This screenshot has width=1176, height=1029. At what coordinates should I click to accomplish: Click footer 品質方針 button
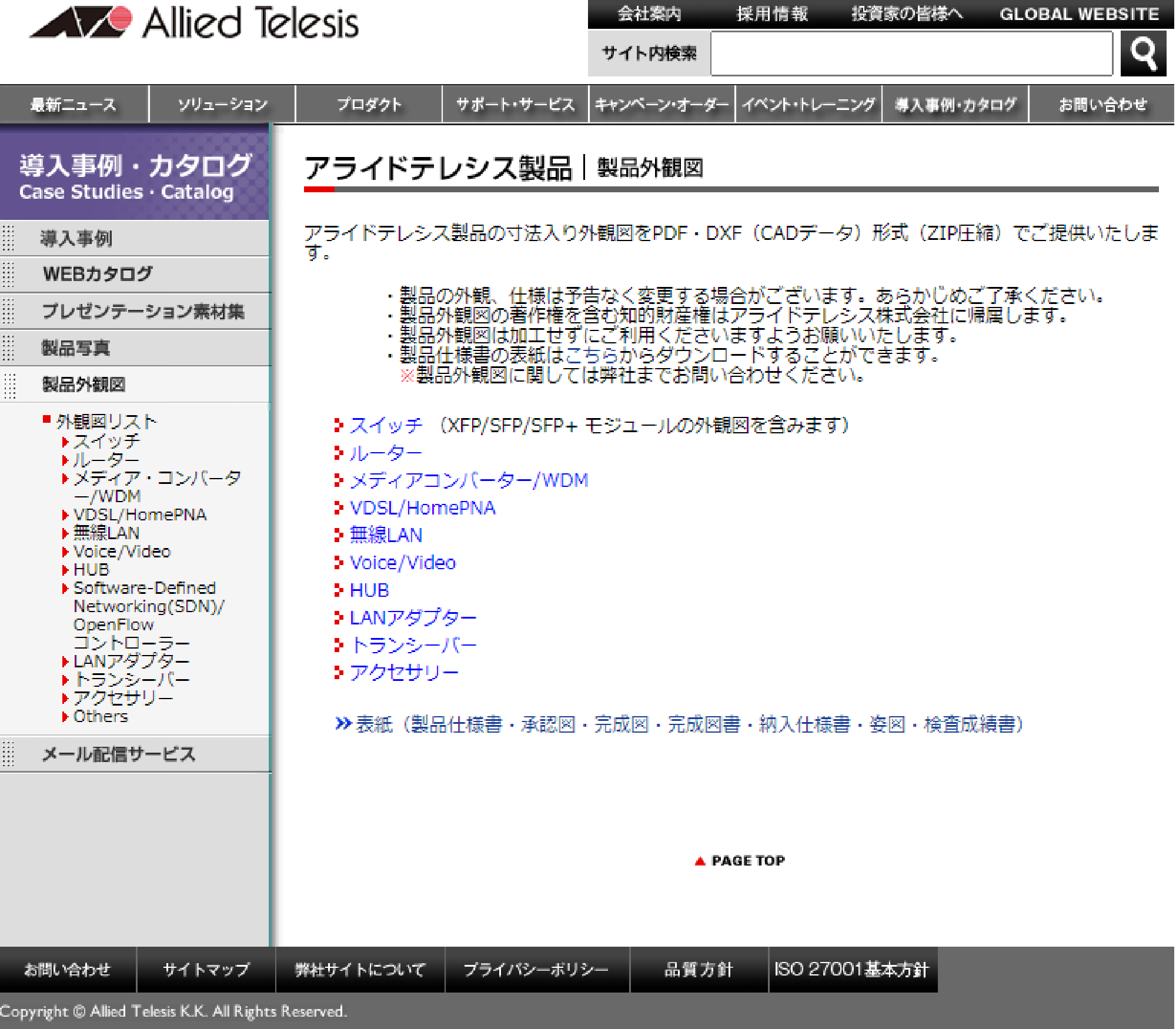(x=699, y=969)
